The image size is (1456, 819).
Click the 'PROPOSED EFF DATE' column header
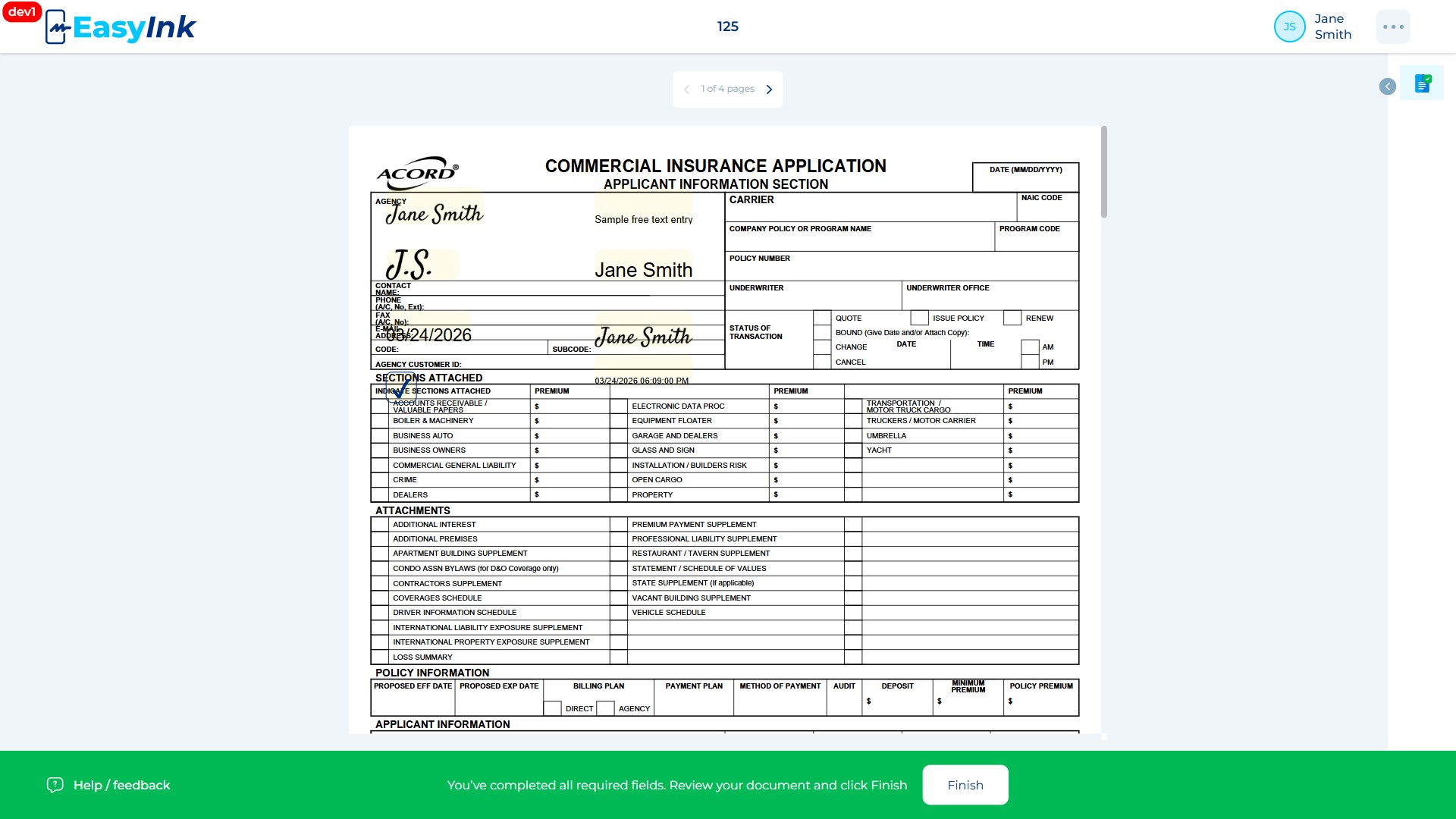(x=413, y=686)
